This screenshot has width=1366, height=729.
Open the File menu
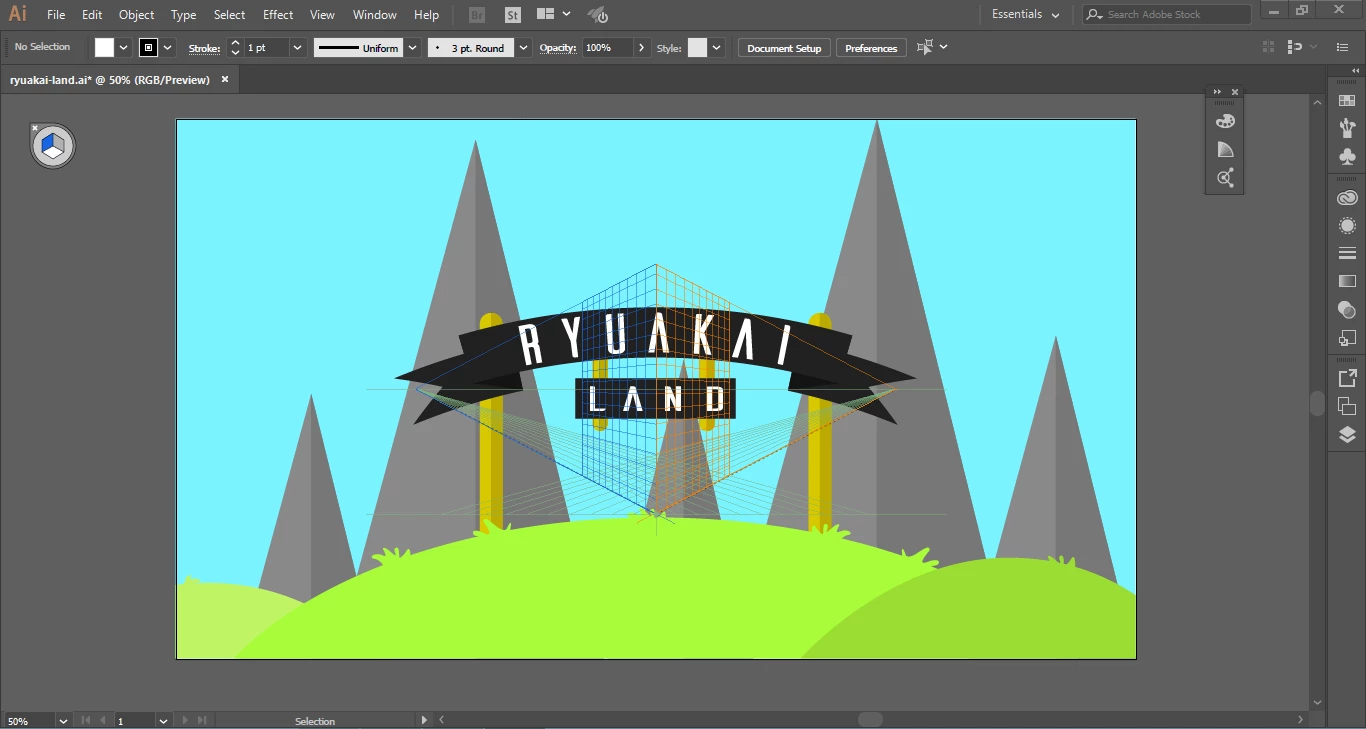(x=56, y=15)
